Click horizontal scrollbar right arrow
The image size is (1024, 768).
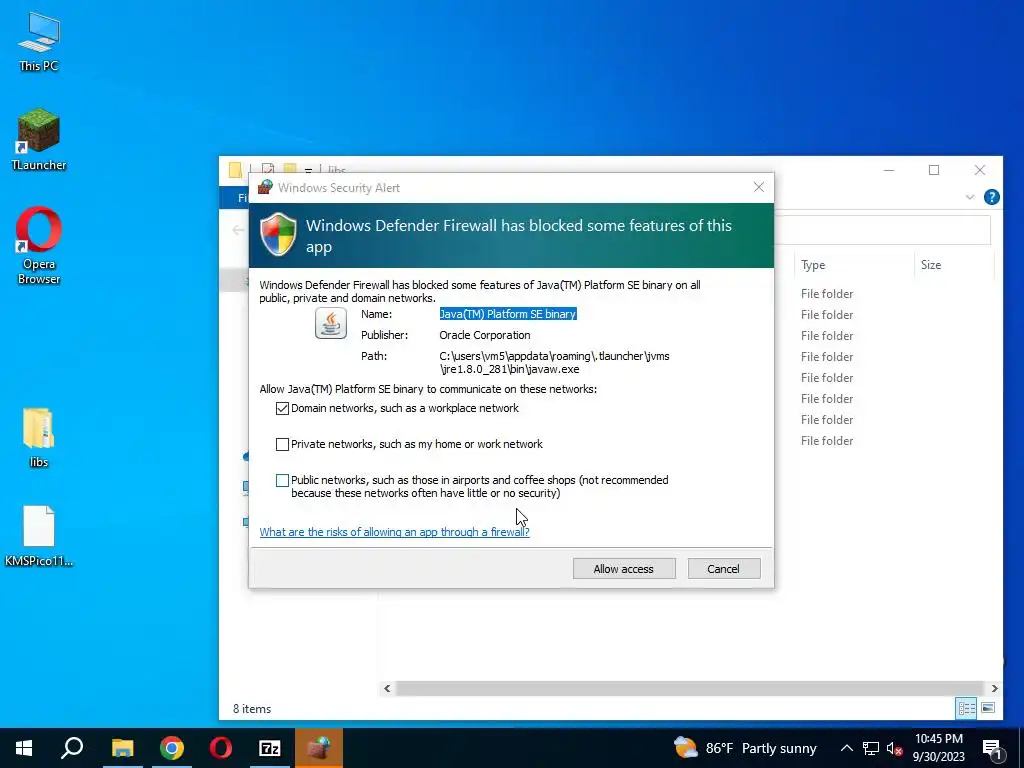point(993,688)
